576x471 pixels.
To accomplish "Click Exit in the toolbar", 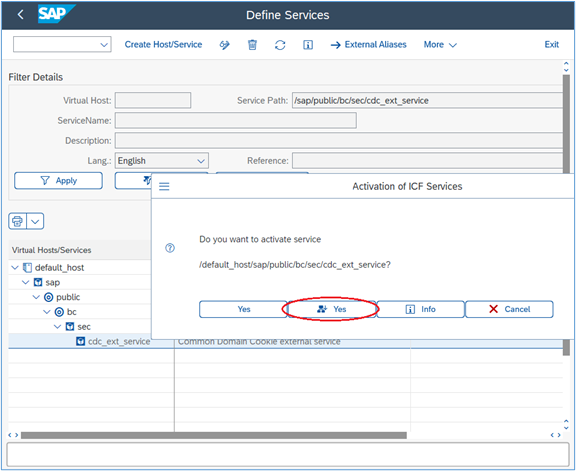I will [x=551, y=44].
